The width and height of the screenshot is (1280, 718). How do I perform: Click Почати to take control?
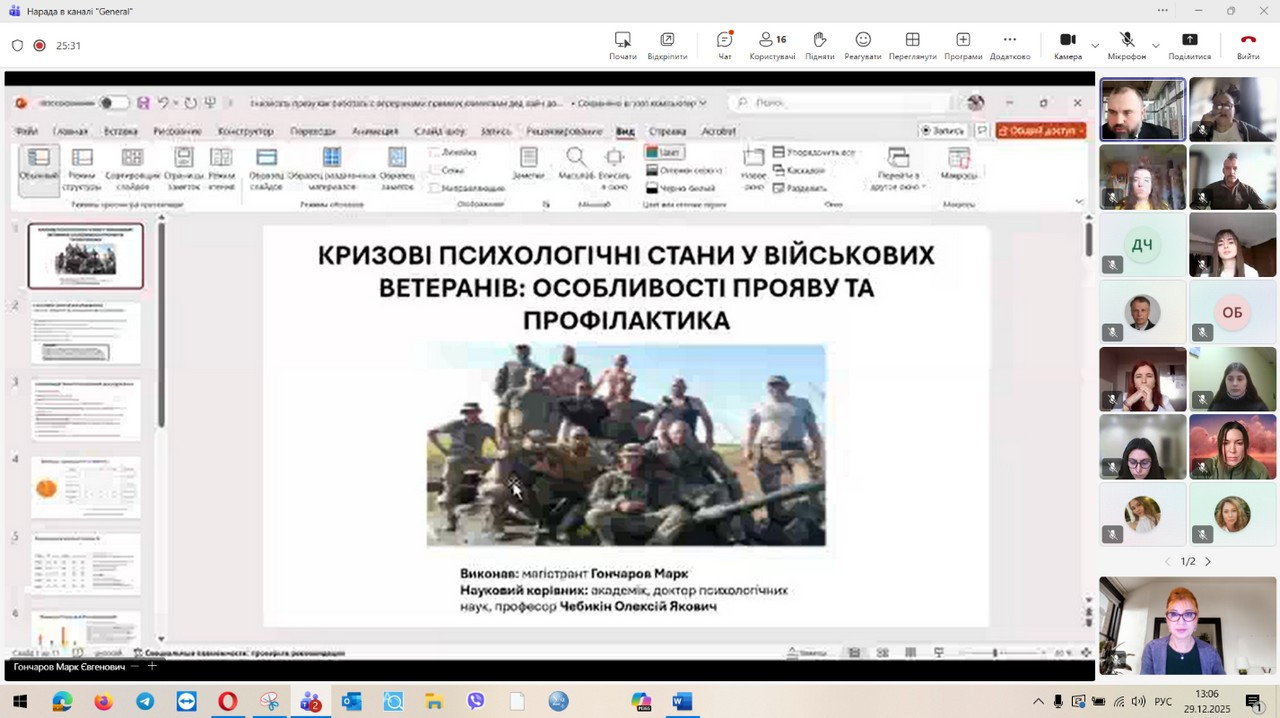pyautogui.click(x=622, y=45)
